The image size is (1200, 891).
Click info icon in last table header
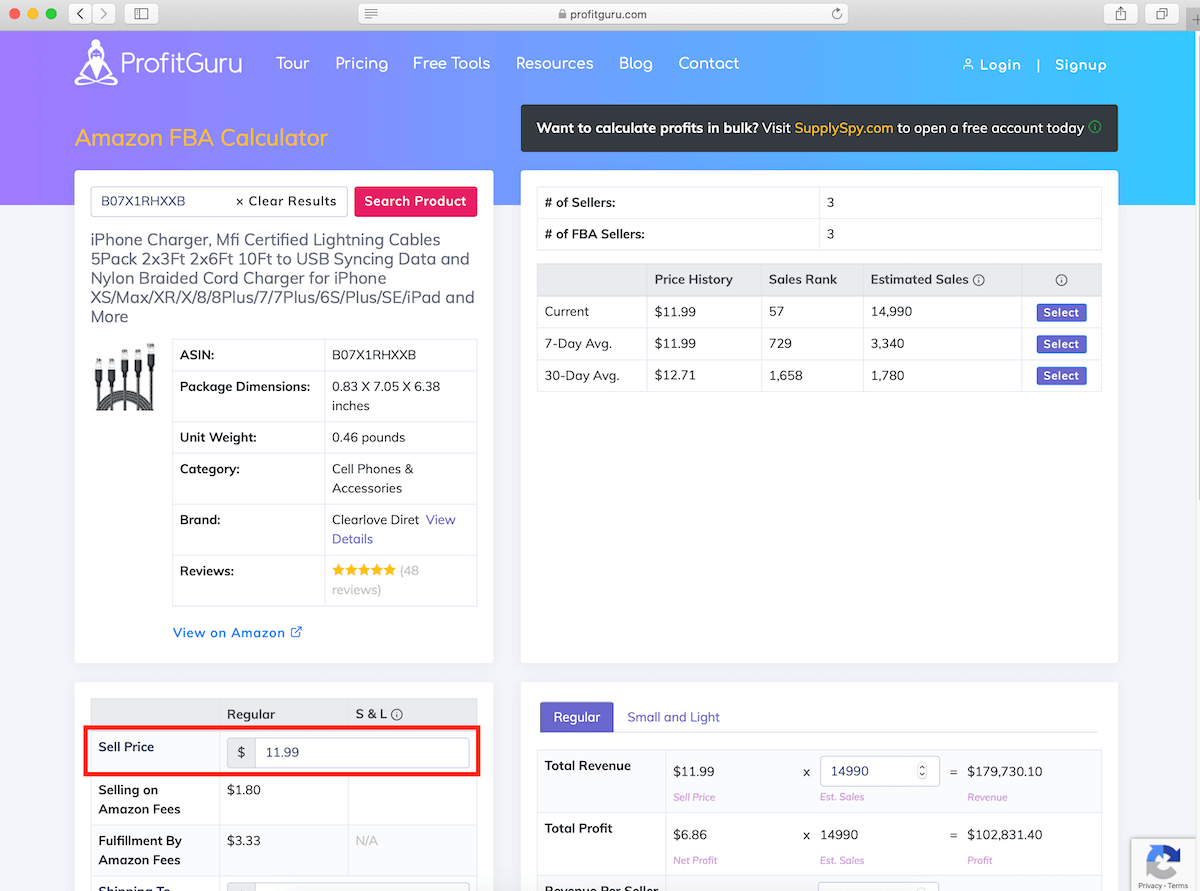[x=1062, y=280]
